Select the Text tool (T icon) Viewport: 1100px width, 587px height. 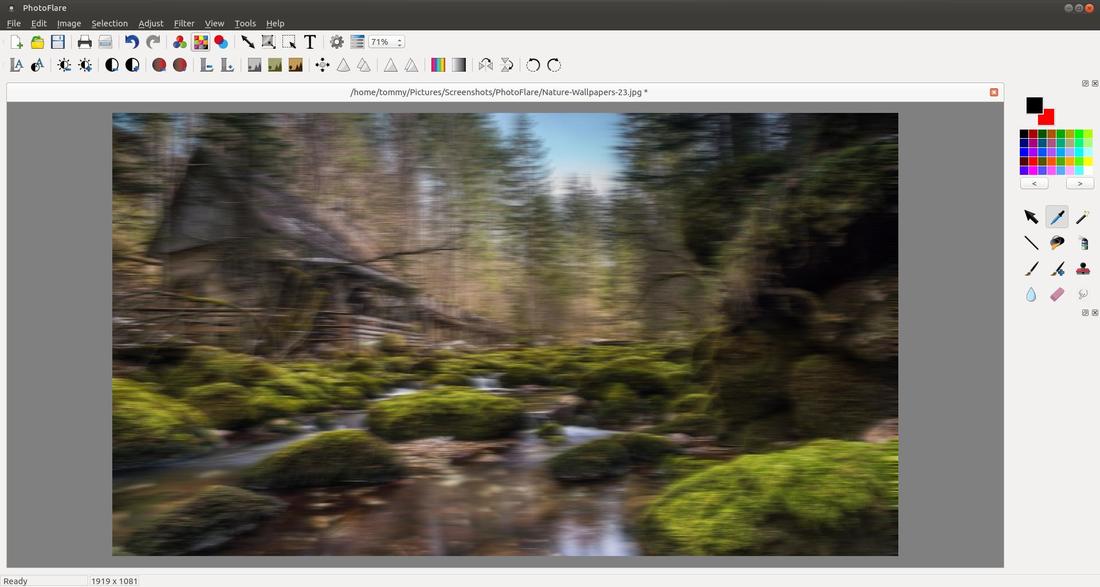(x=309, y=42)
